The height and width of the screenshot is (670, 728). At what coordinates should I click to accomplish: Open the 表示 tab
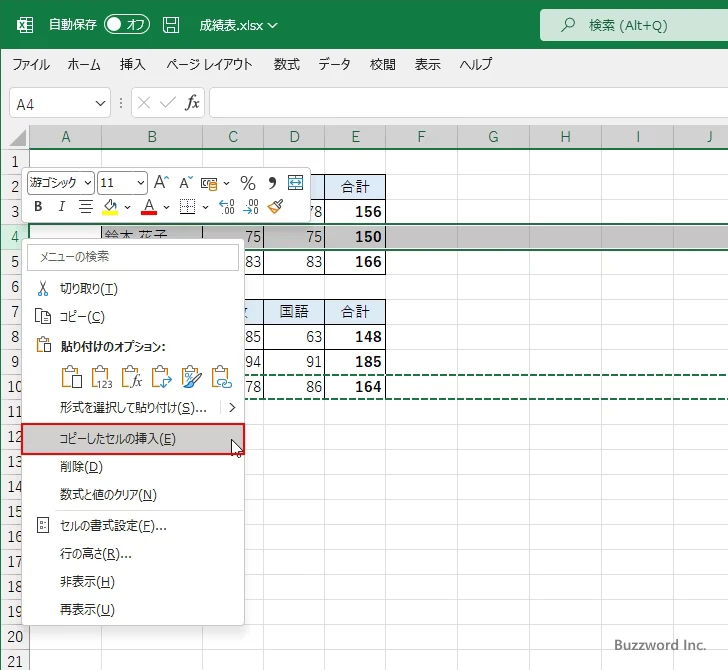[x=427, y=64]
